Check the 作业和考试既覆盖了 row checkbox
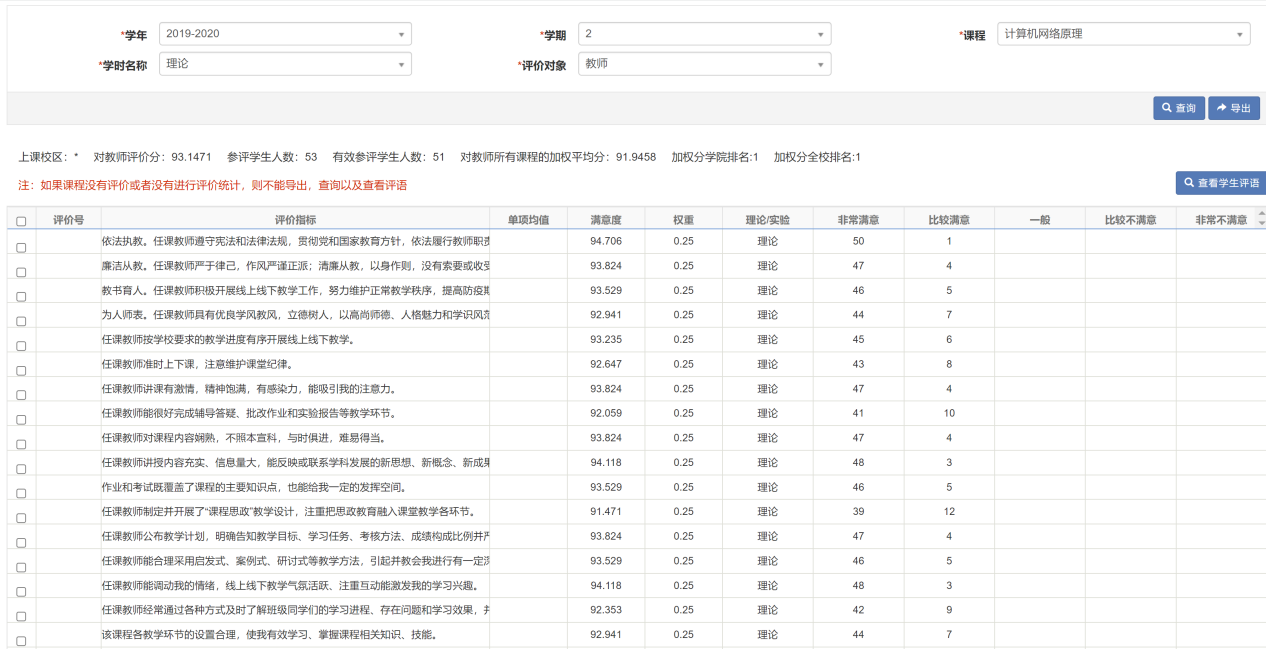Viewport: 1266px width, 649px height. click(x=21, y=493)
